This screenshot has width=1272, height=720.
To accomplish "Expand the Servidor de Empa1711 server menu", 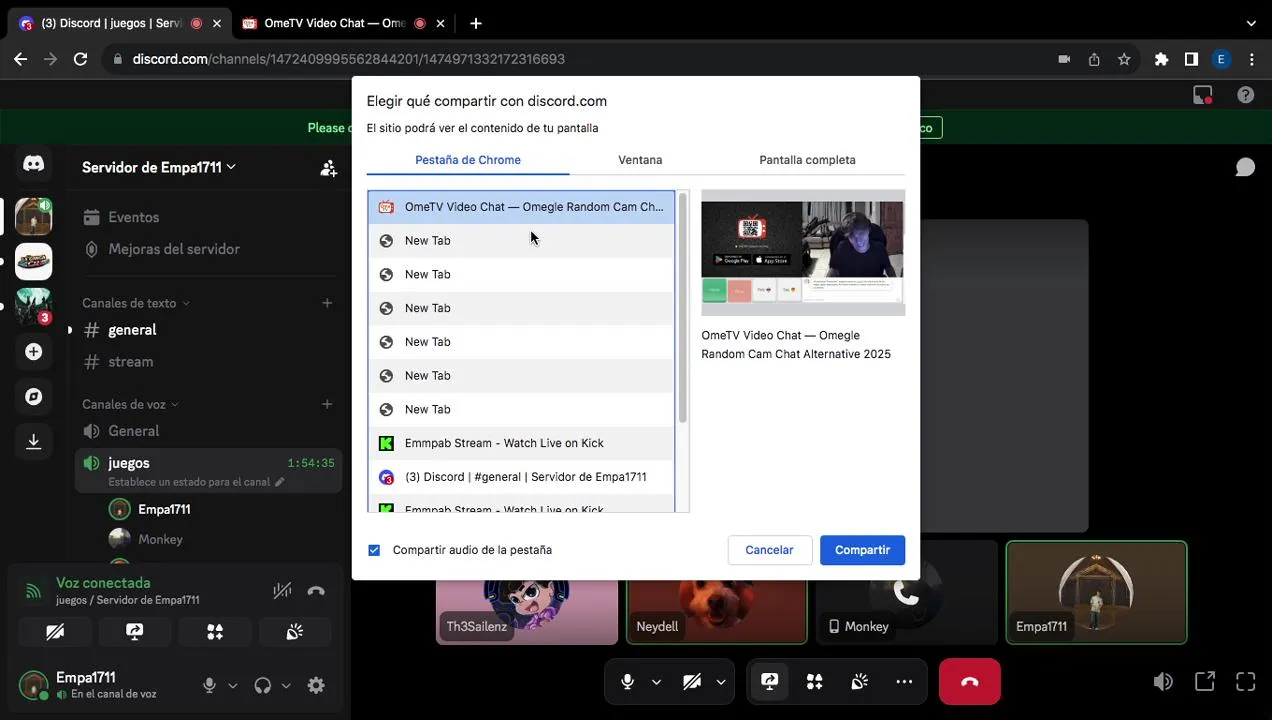I will tap(159, 167).
